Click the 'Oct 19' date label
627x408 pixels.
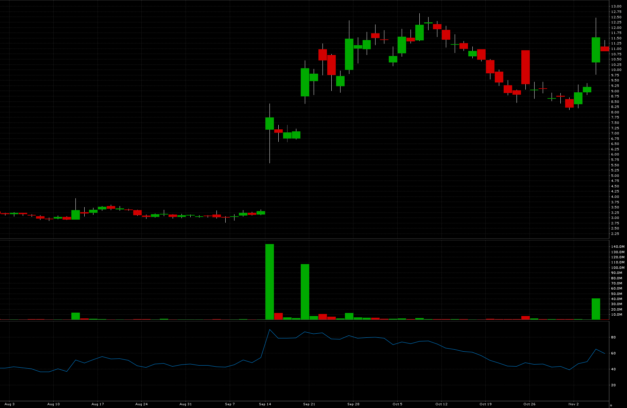pyautogui.click(x=485, y=403)
